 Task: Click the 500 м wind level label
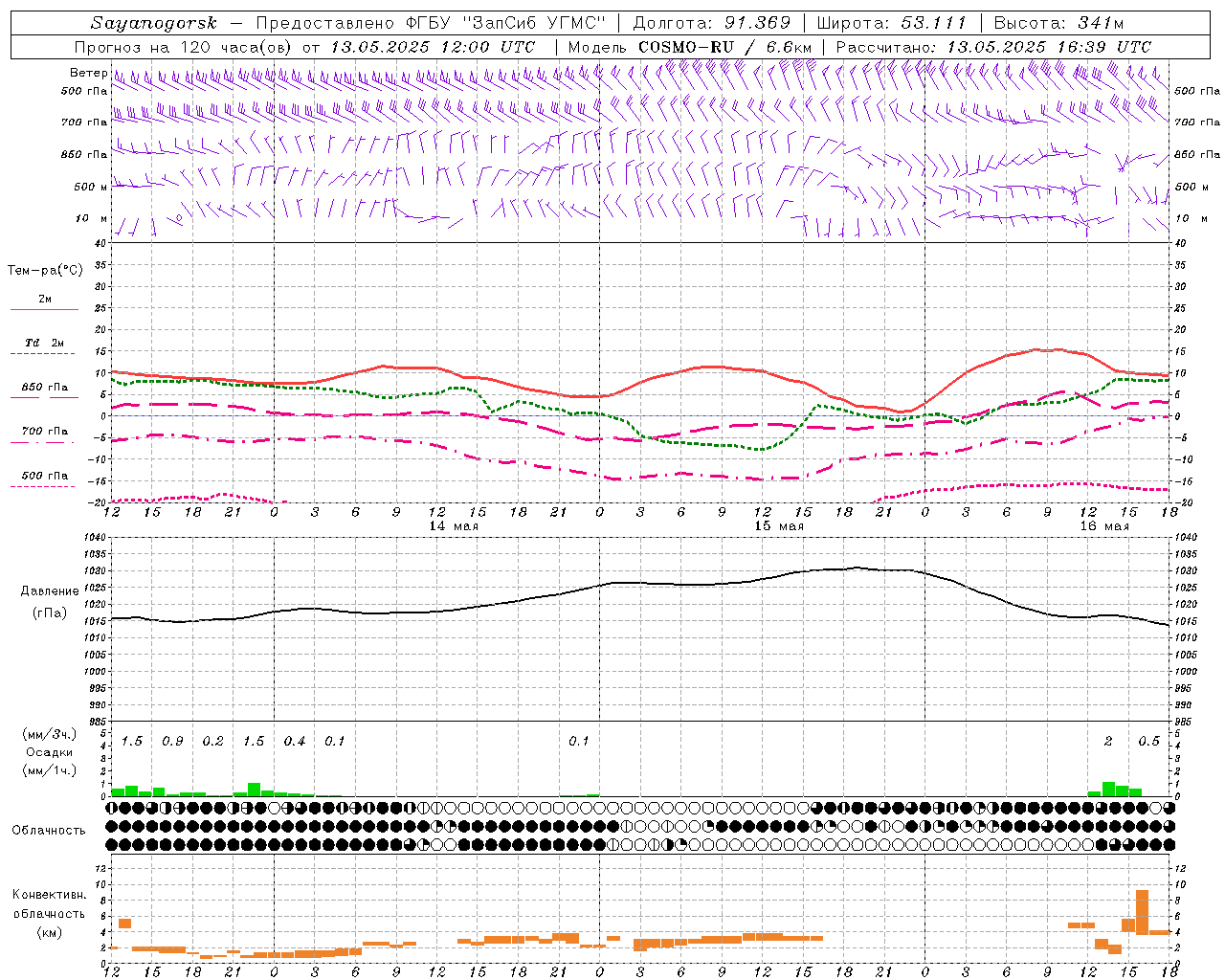pos(90,187)
